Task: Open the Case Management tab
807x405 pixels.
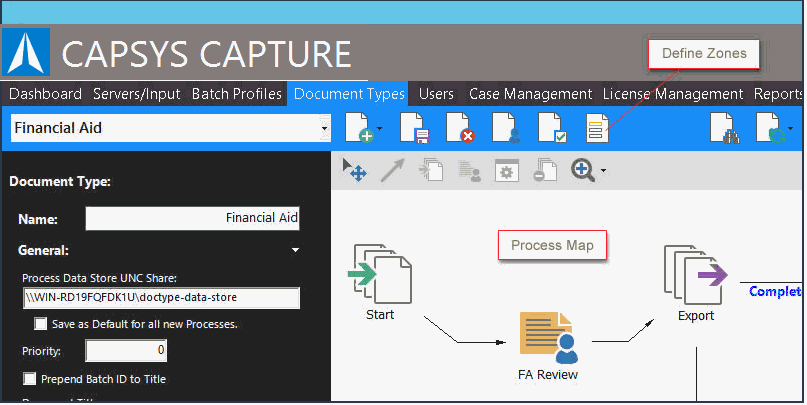Action: [531, 94]
